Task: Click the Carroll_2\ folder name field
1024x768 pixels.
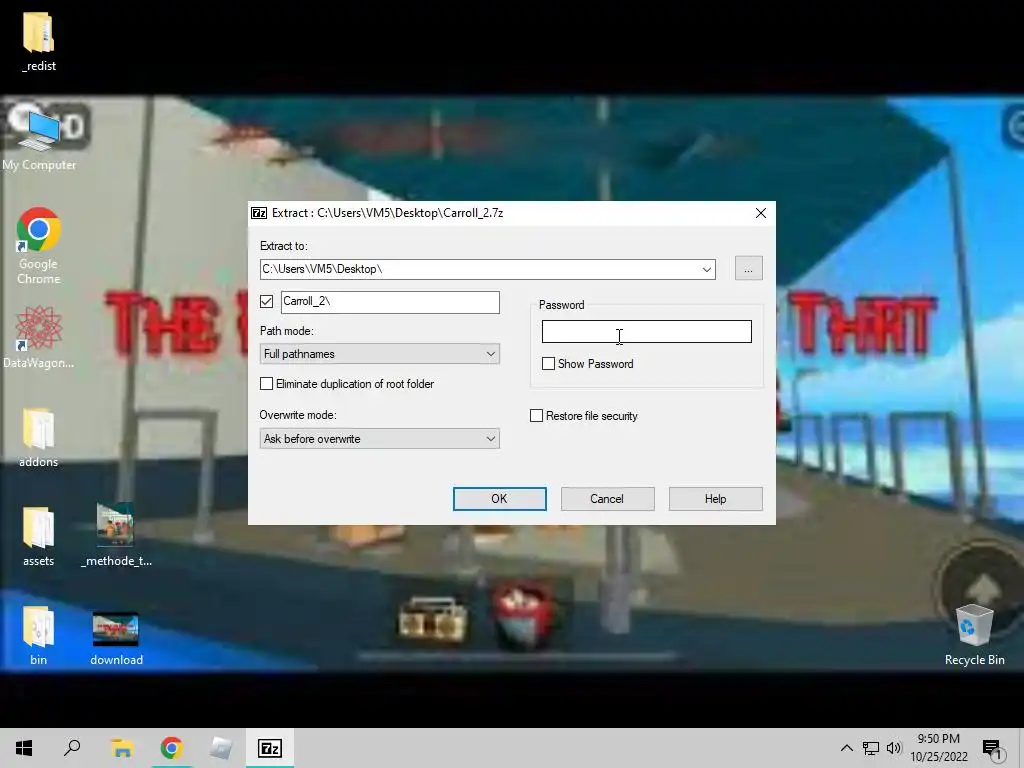Action: coord(391,302)
